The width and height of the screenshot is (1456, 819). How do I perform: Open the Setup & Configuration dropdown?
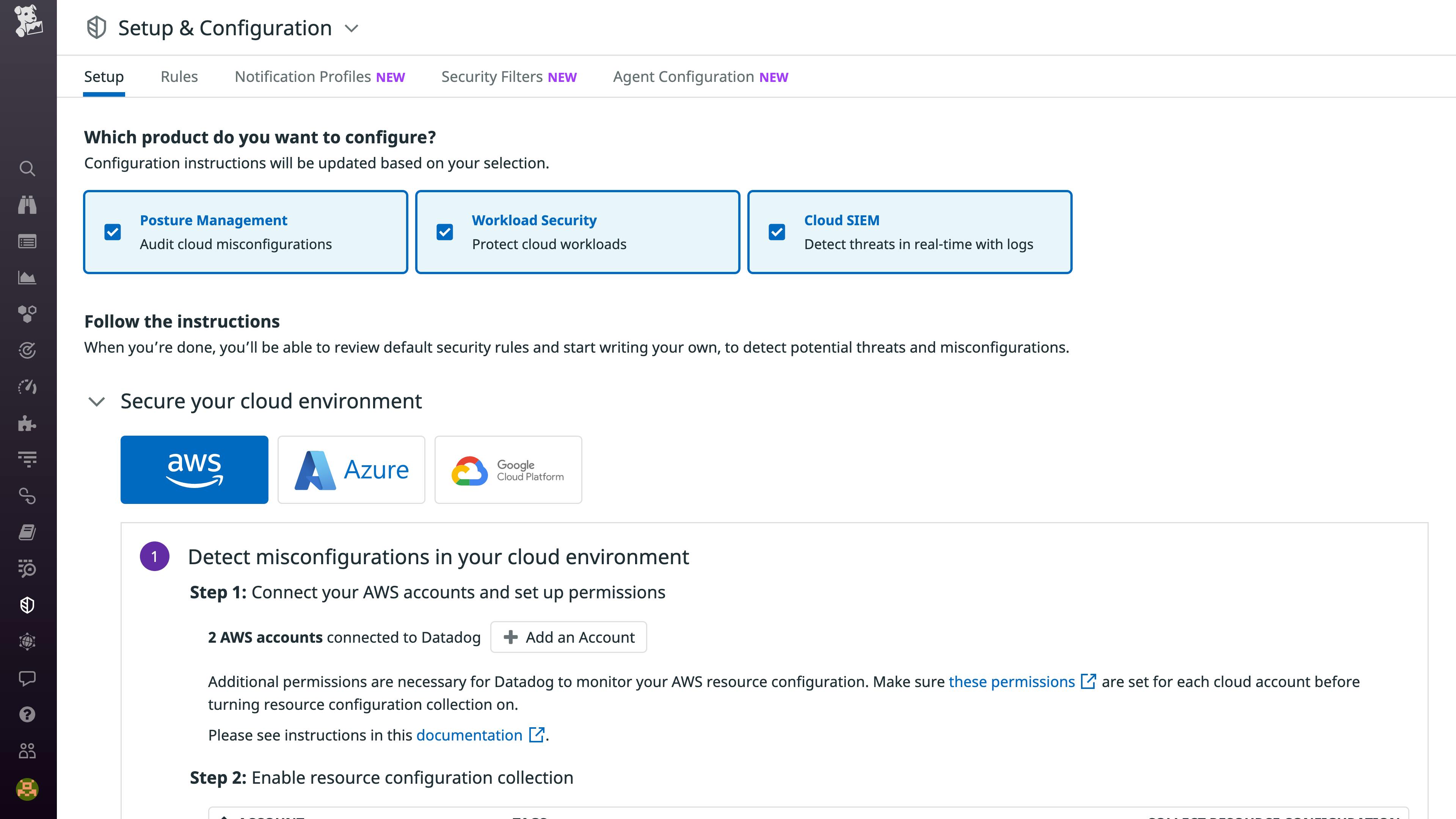(x=352, y=28)
